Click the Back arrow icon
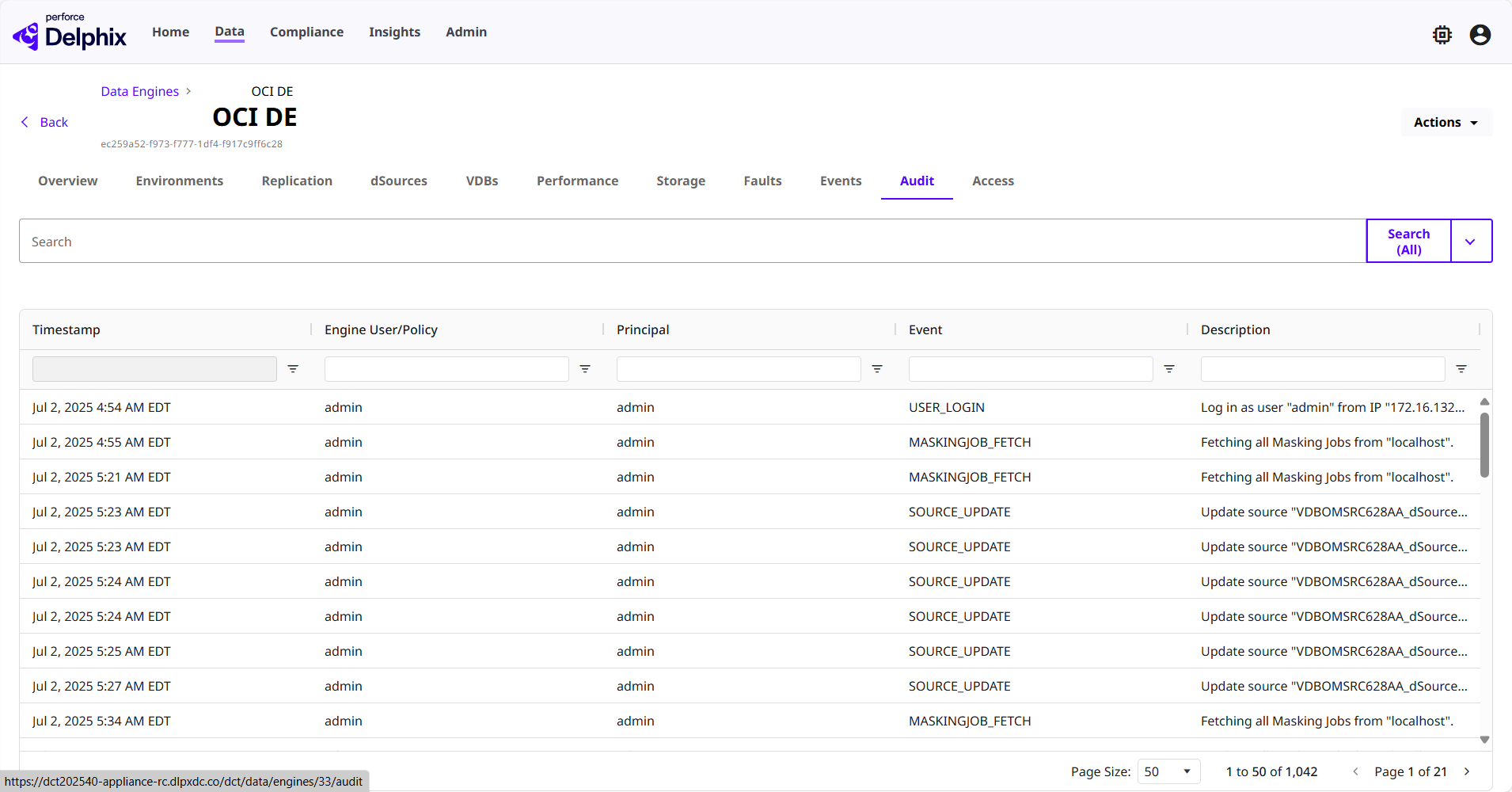 25,122
